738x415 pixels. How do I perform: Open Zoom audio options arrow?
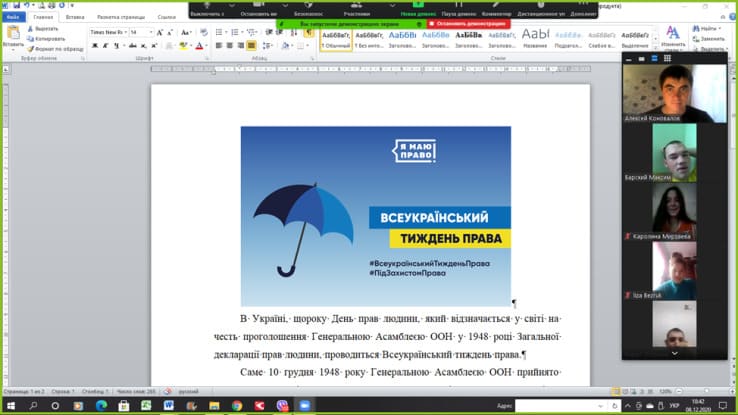click(x=232, y=5)
